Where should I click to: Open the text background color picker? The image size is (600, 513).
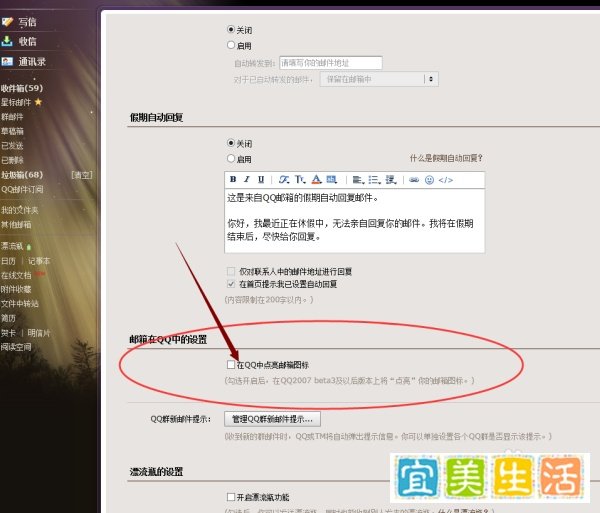click(x=332, y=179)
